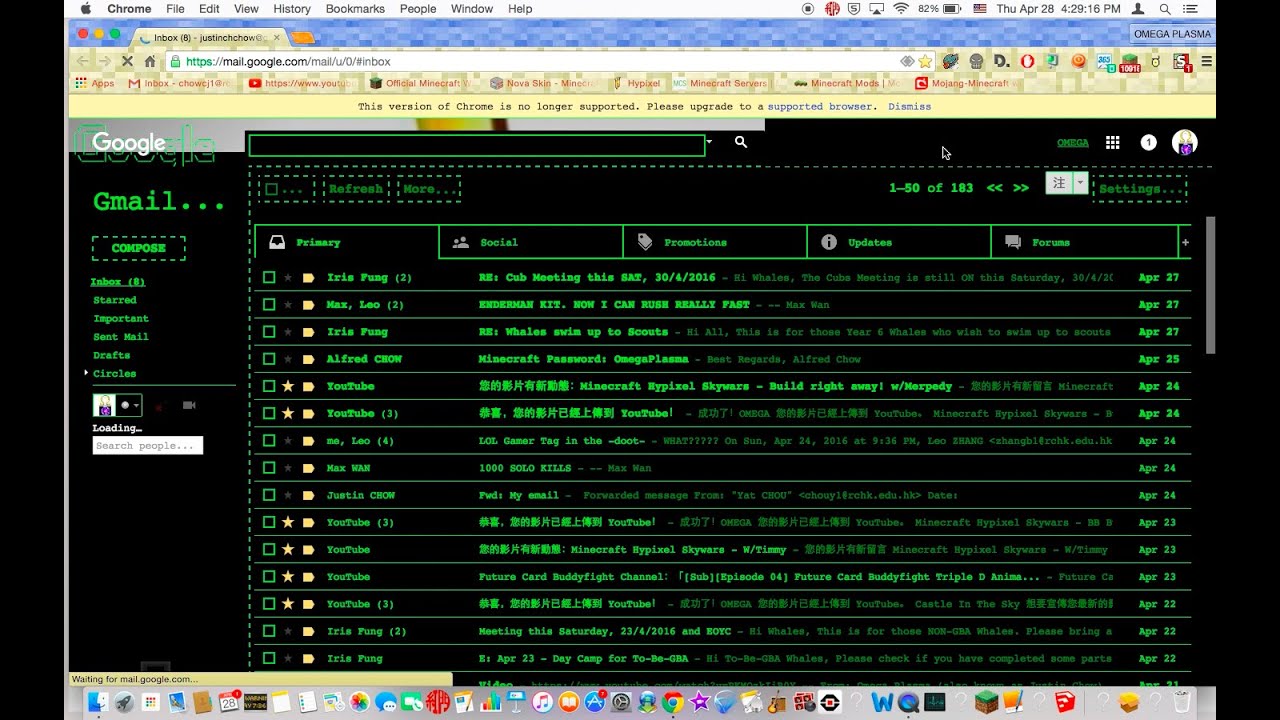
Task: Compose a new email
Action: pos(138,248)
